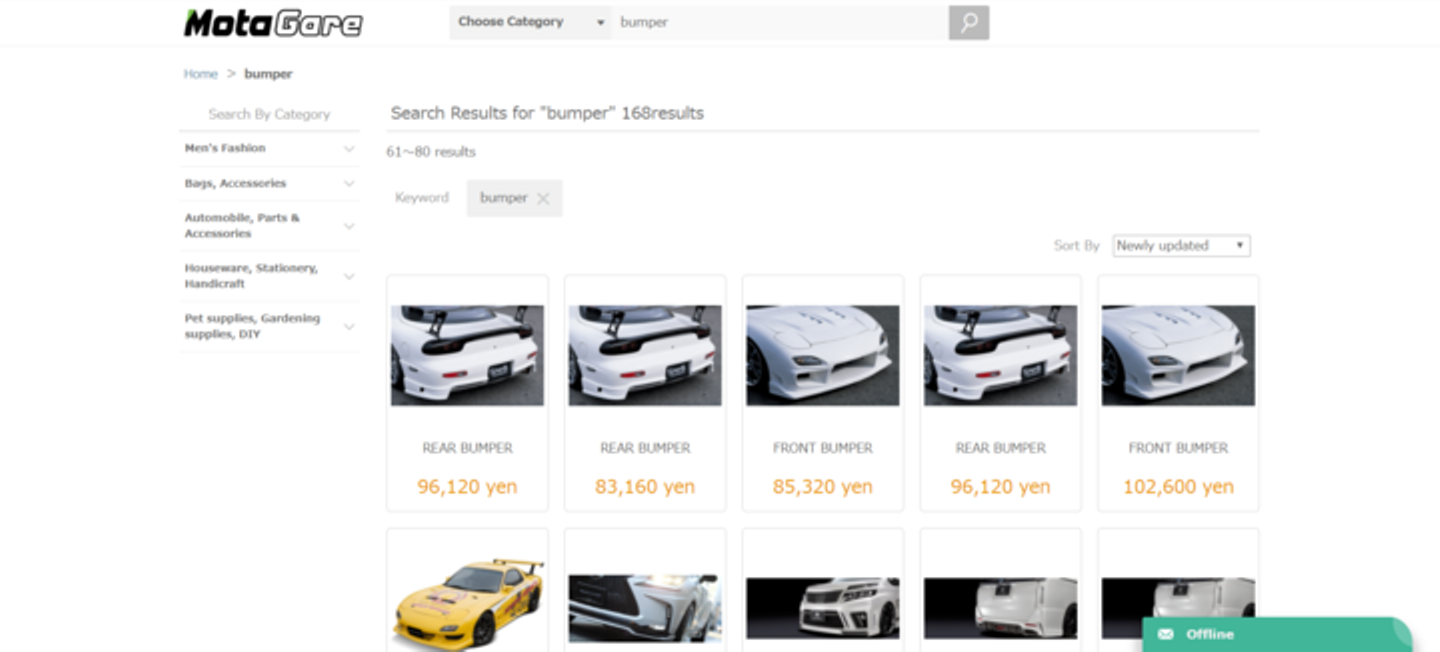Expand Houseware, Stationery, Handicraft chevron

pos(349,276)
